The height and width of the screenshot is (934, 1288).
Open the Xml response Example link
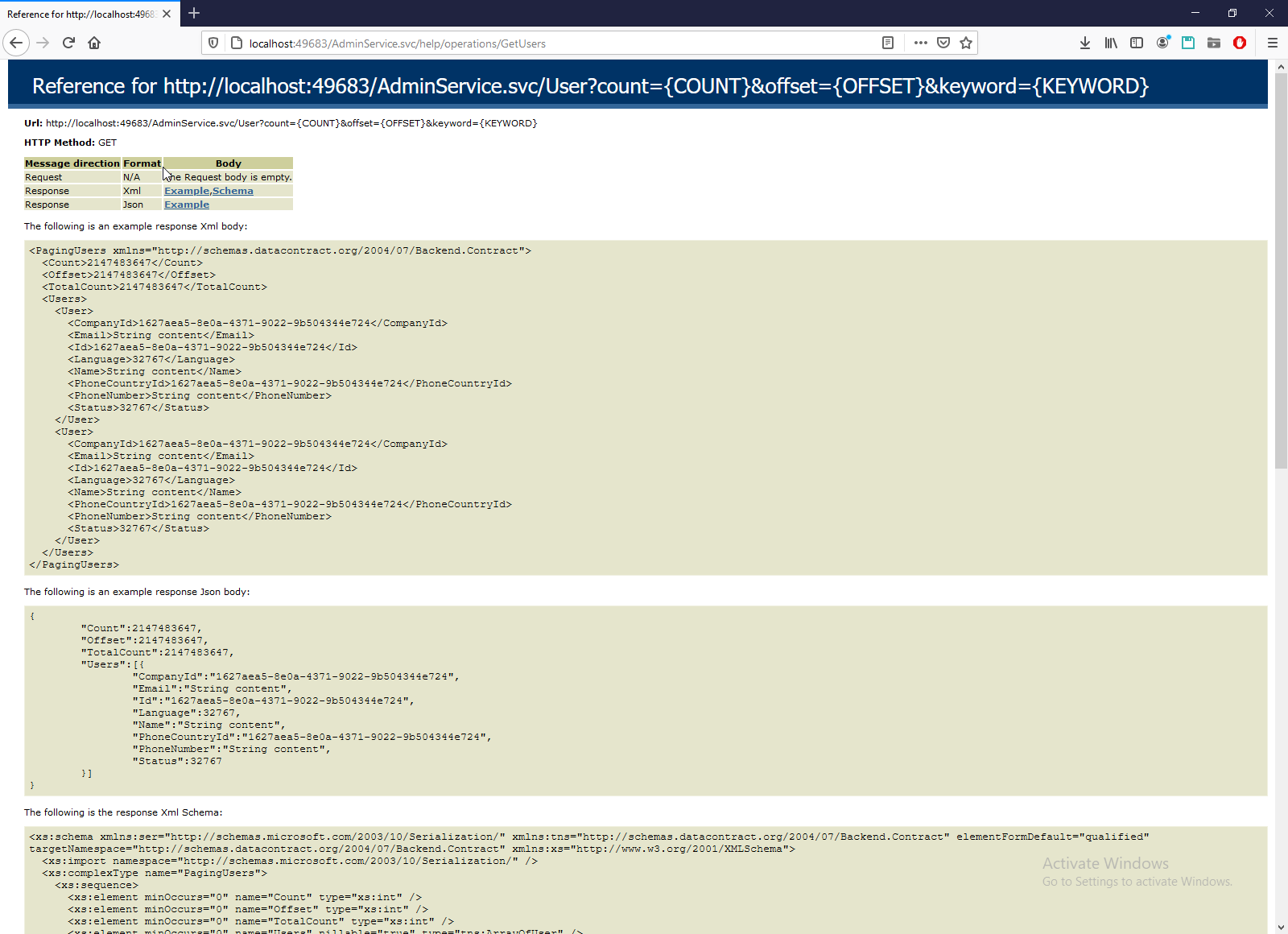[x=187, y=191]
